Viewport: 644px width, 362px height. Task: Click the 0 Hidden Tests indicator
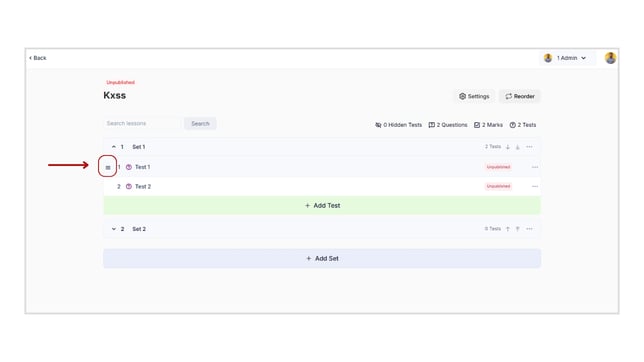tap(398, 125)
